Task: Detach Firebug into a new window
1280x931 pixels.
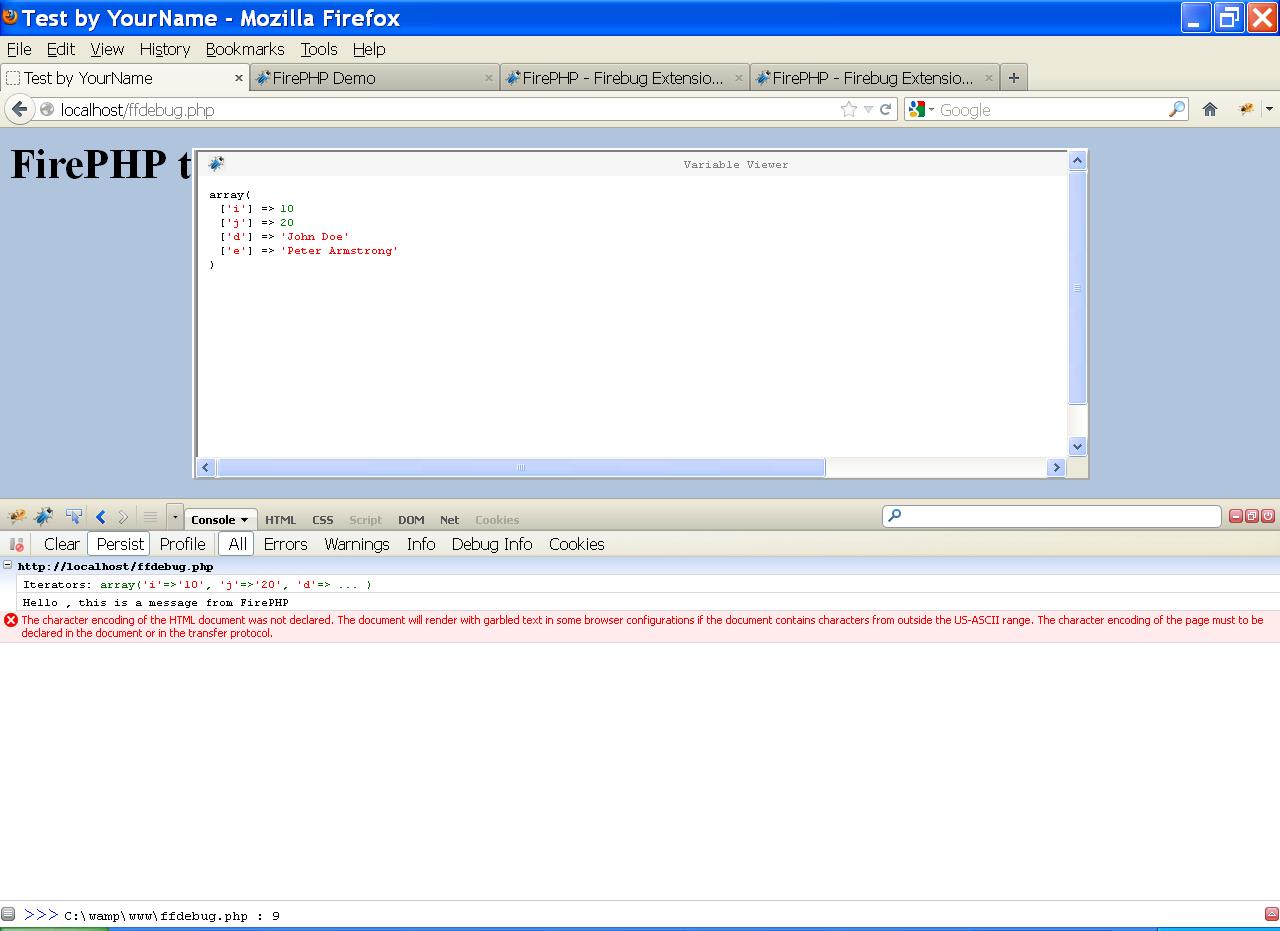Action: pyautogui.click(x=1252, y=516)
